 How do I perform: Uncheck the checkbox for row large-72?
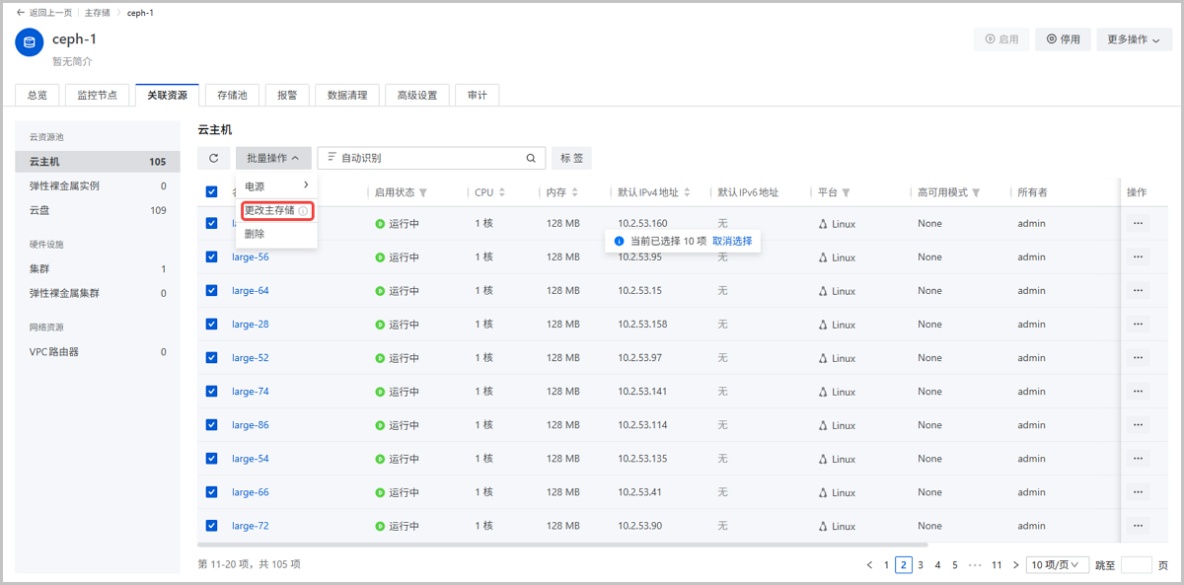click(x=211, y=525)
